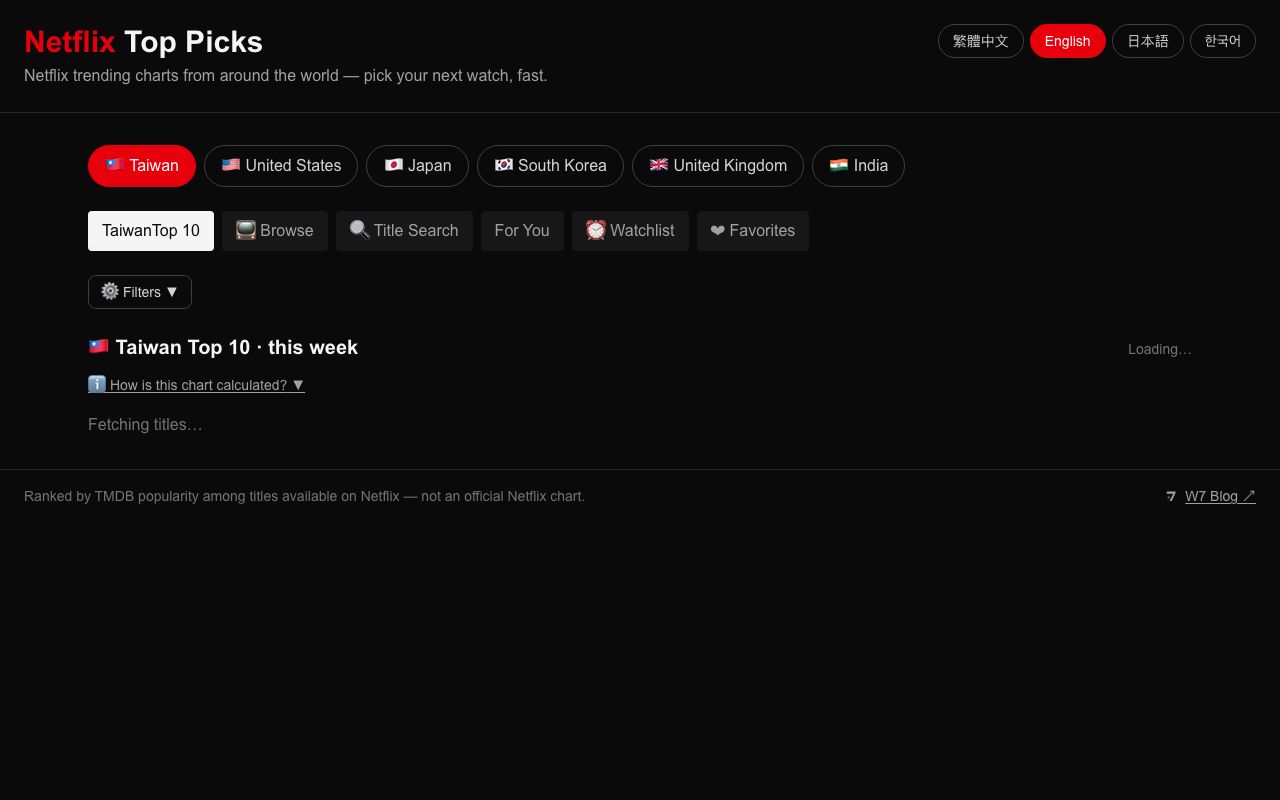
Task: Click the TMDB popularity footer note
Action: point(304,496)
